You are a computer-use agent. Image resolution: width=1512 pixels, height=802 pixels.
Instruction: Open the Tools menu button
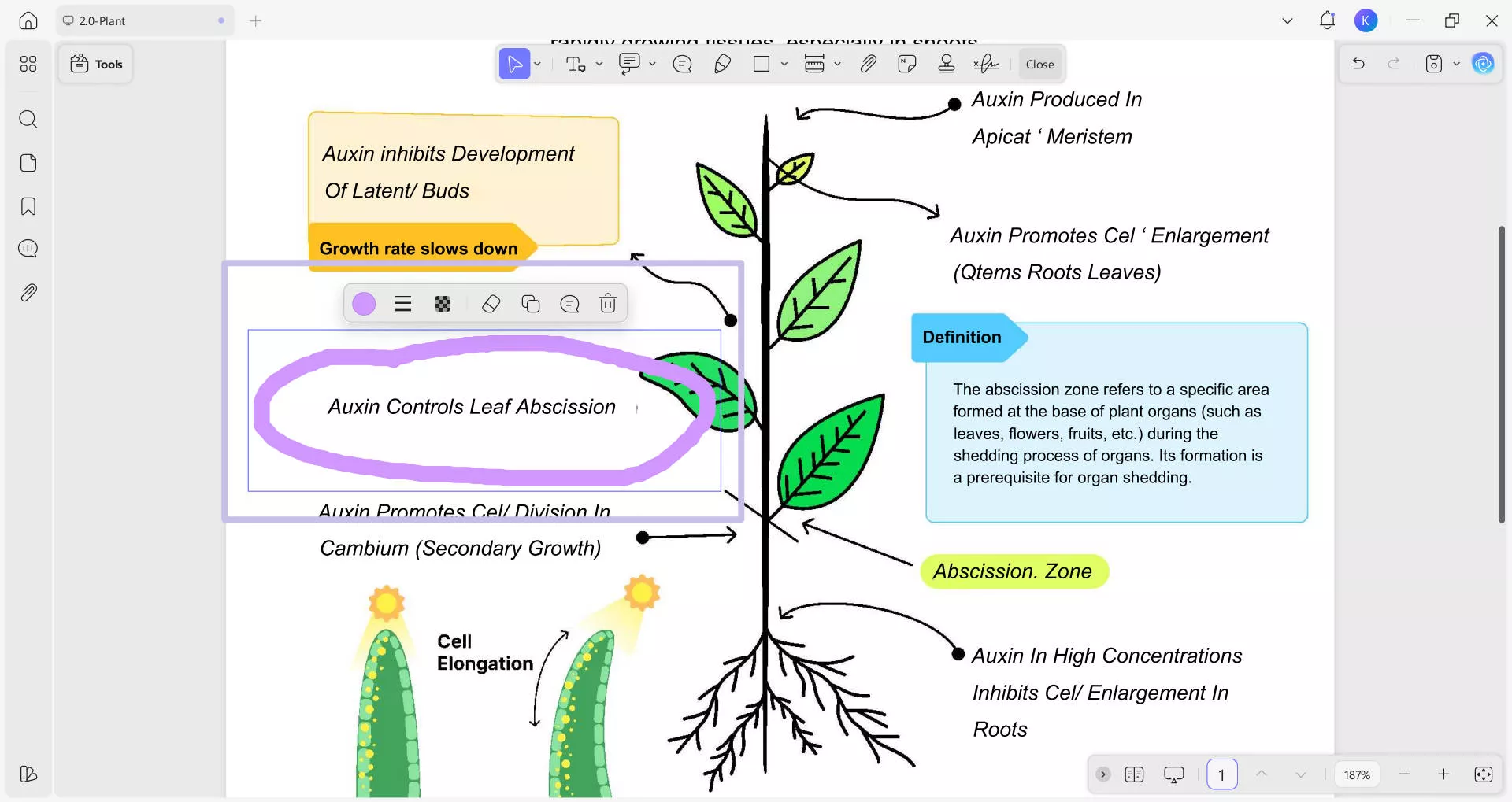coord(96,64)
